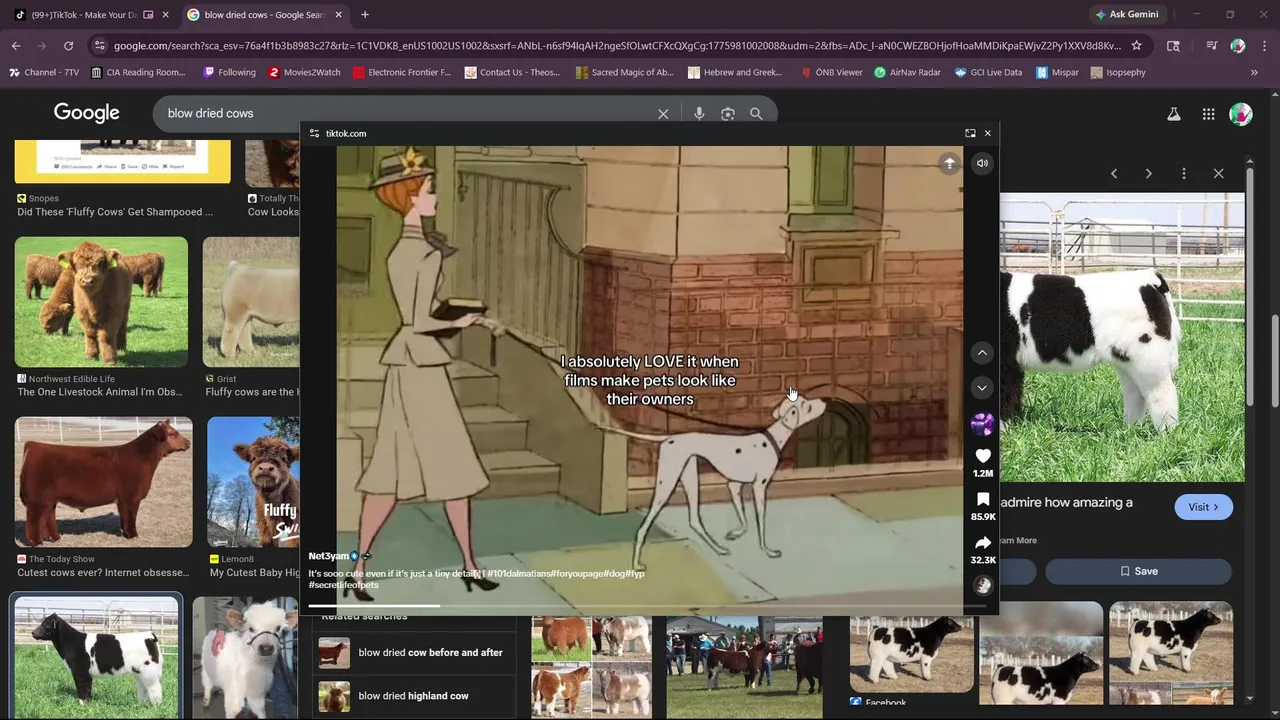This screenshot has width=1280, height=720.
Task: Like the TikTok video (heart, 1.2M)
Action: pos(983,456)
